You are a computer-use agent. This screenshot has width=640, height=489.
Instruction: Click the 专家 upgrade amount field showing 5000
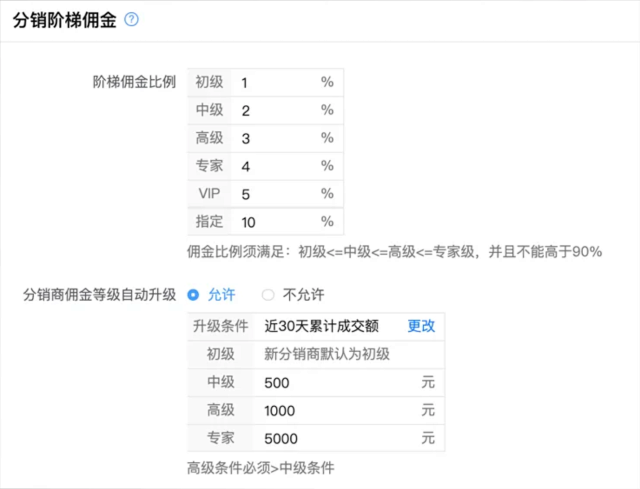(x=349, y=438)
